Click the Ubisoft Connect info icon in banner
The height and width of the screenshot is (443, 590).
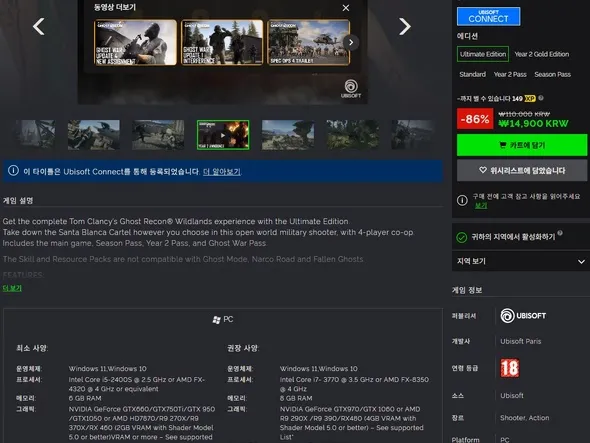[x=13, y=171]
